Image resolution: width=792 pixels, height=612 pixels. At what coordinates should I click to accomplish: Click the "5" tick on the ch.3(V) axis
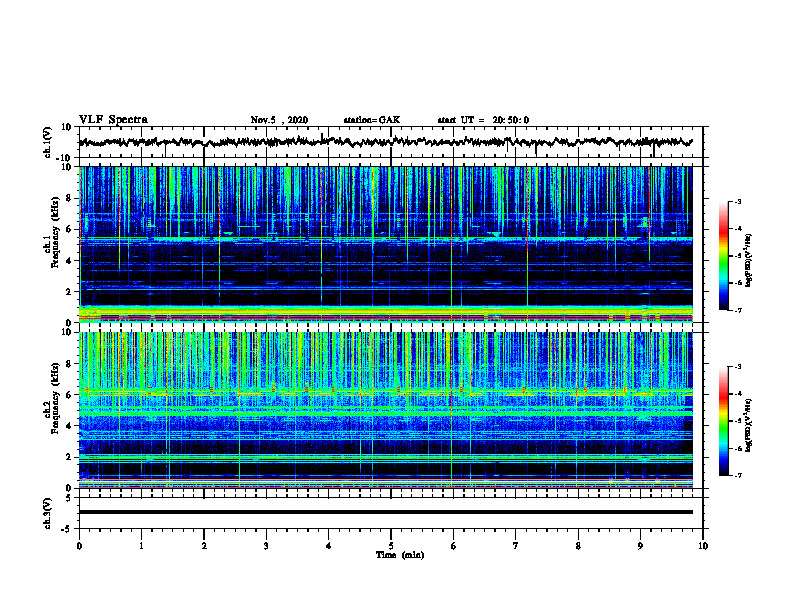click(70, 498)
